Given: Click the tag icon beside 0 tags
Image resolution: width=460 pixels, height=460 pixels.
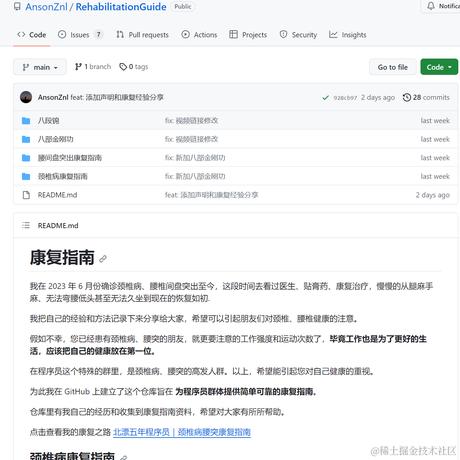Looking at the screenshot, I should point(123,67).
